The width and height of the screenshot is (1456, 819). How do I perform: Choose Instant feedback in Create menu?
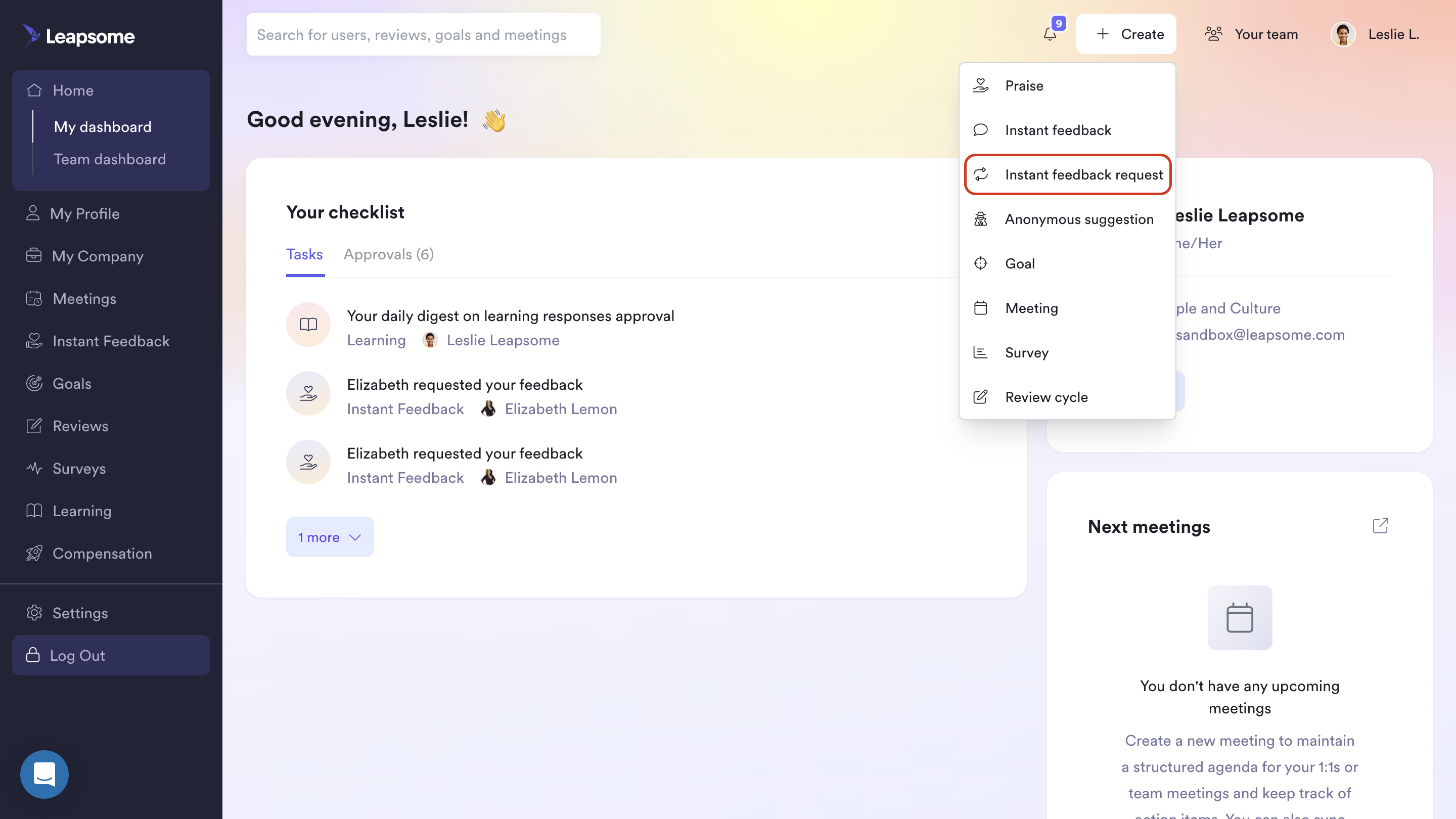[1067, 130]
